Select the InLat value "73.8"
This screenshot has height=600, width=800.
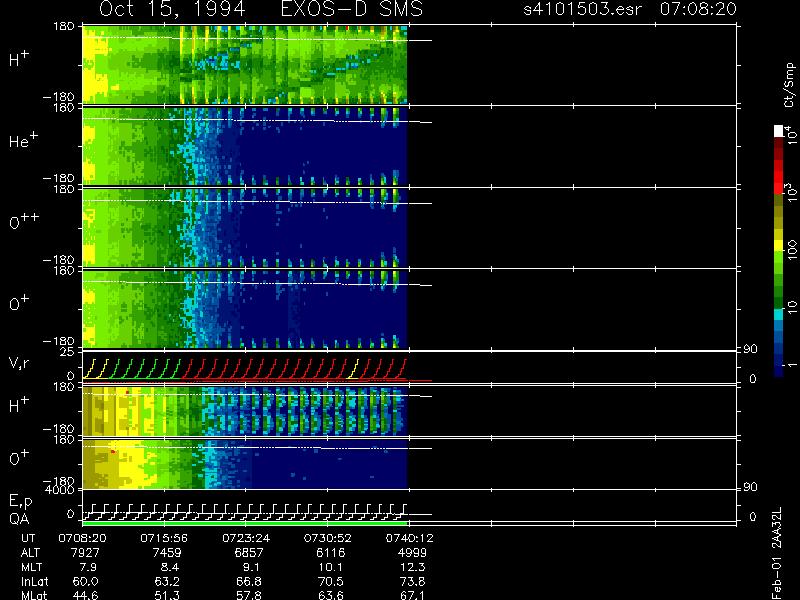412,582
